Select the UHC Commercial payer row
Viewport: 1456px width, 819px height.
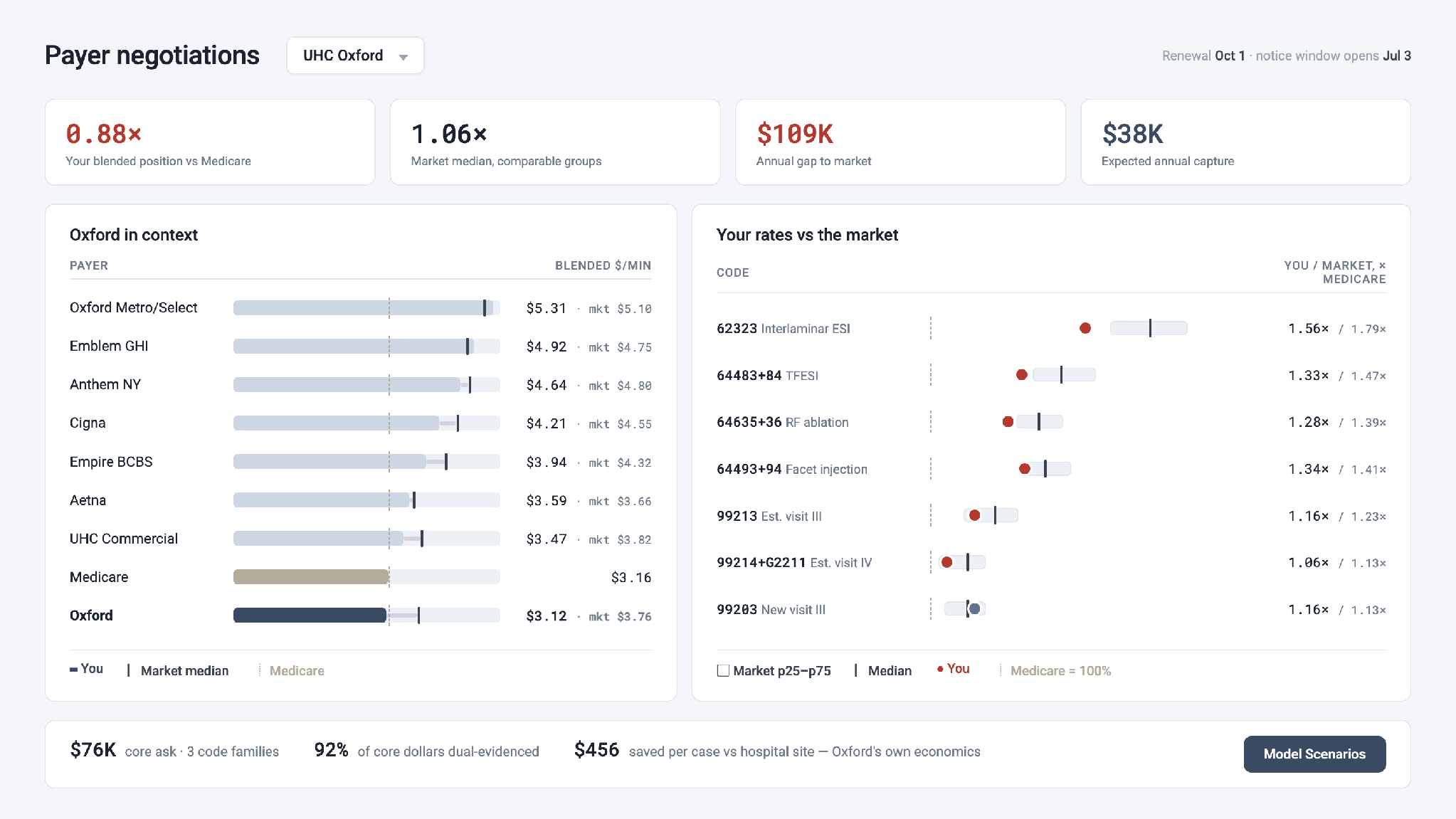[x=361, y=539]
